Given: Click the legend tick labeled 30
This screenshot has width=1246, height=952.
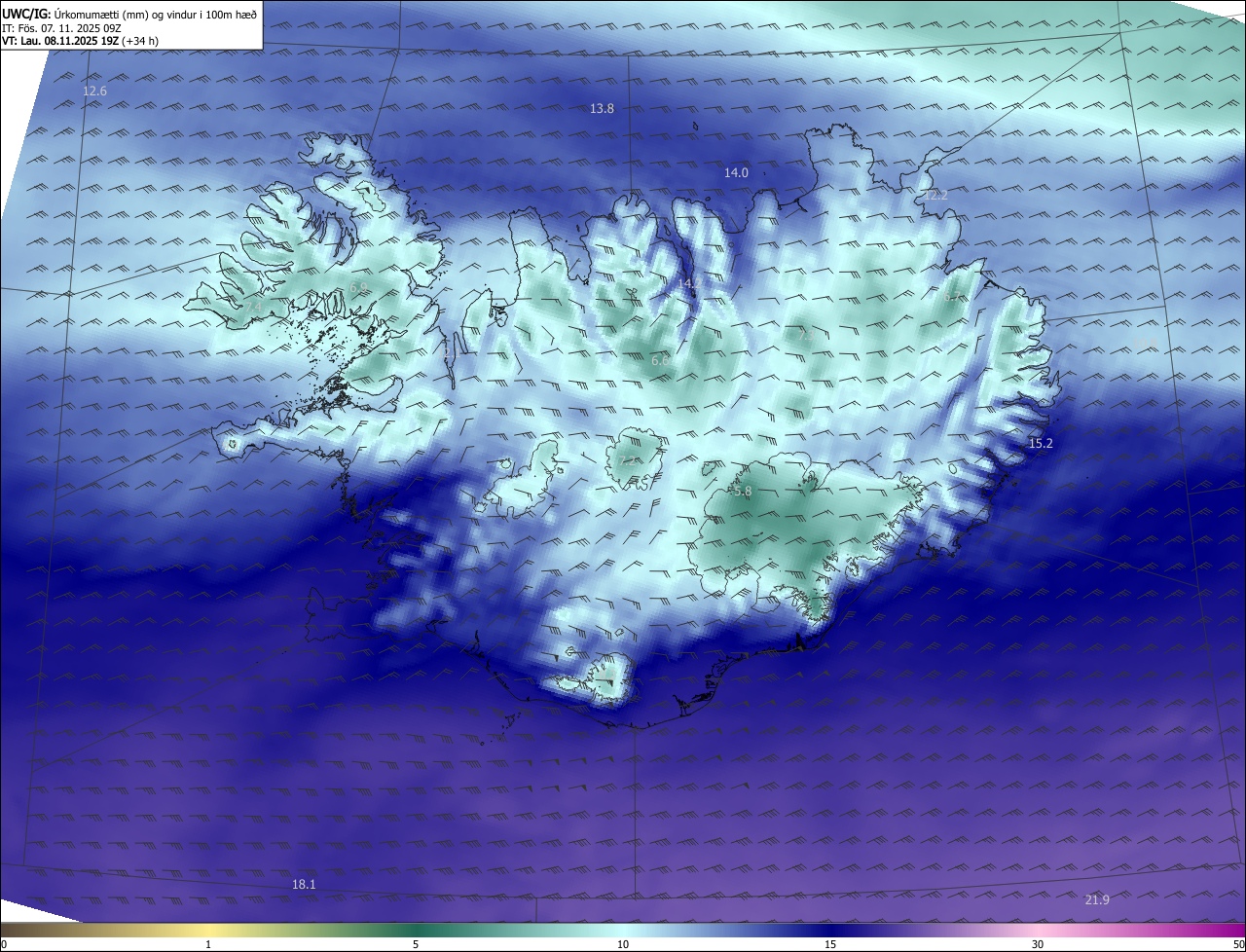Looking at the screenshot, I should 1038,944.
